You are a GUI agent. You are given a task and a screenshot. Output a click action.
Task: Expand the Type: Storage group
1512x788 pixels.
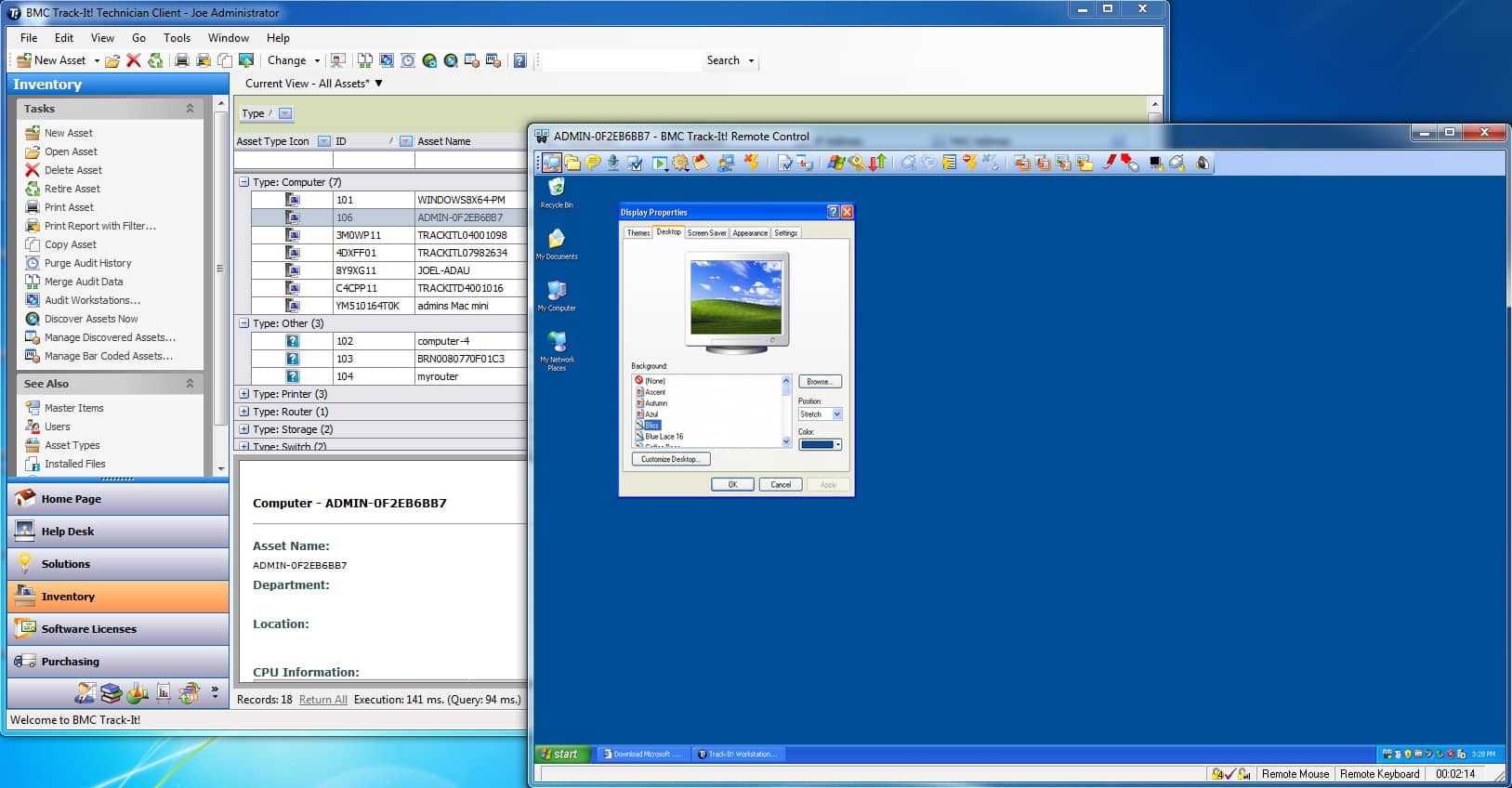[243, 429]
